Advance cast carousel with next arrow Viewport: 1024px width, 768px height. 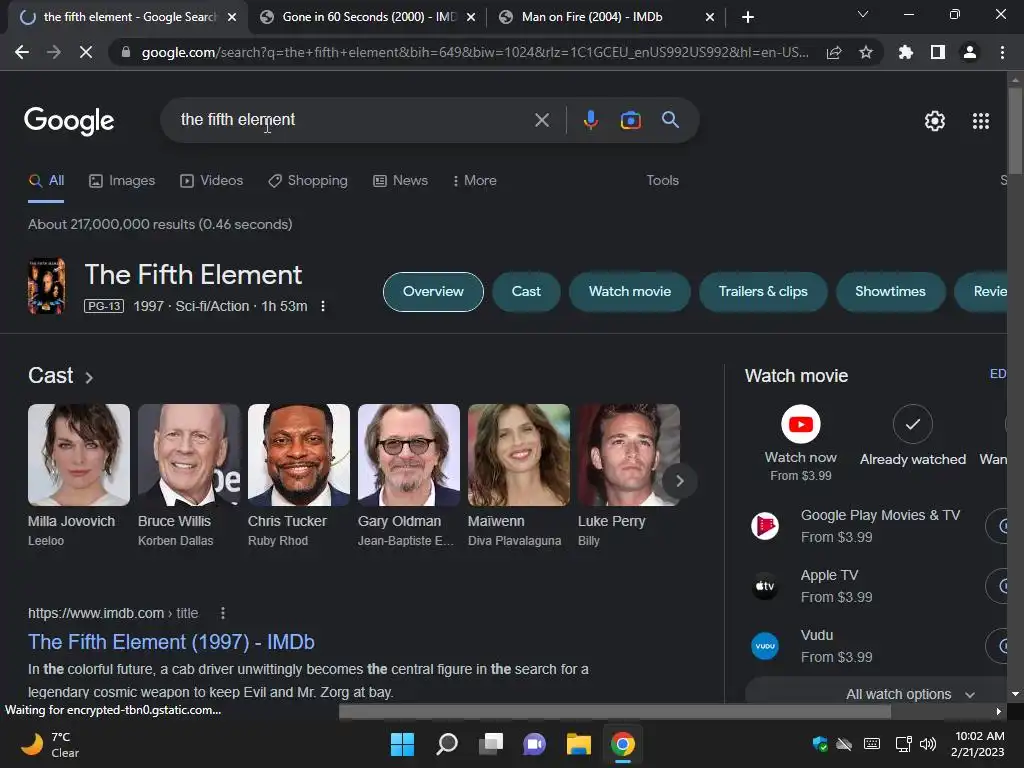tap(679, 481)
